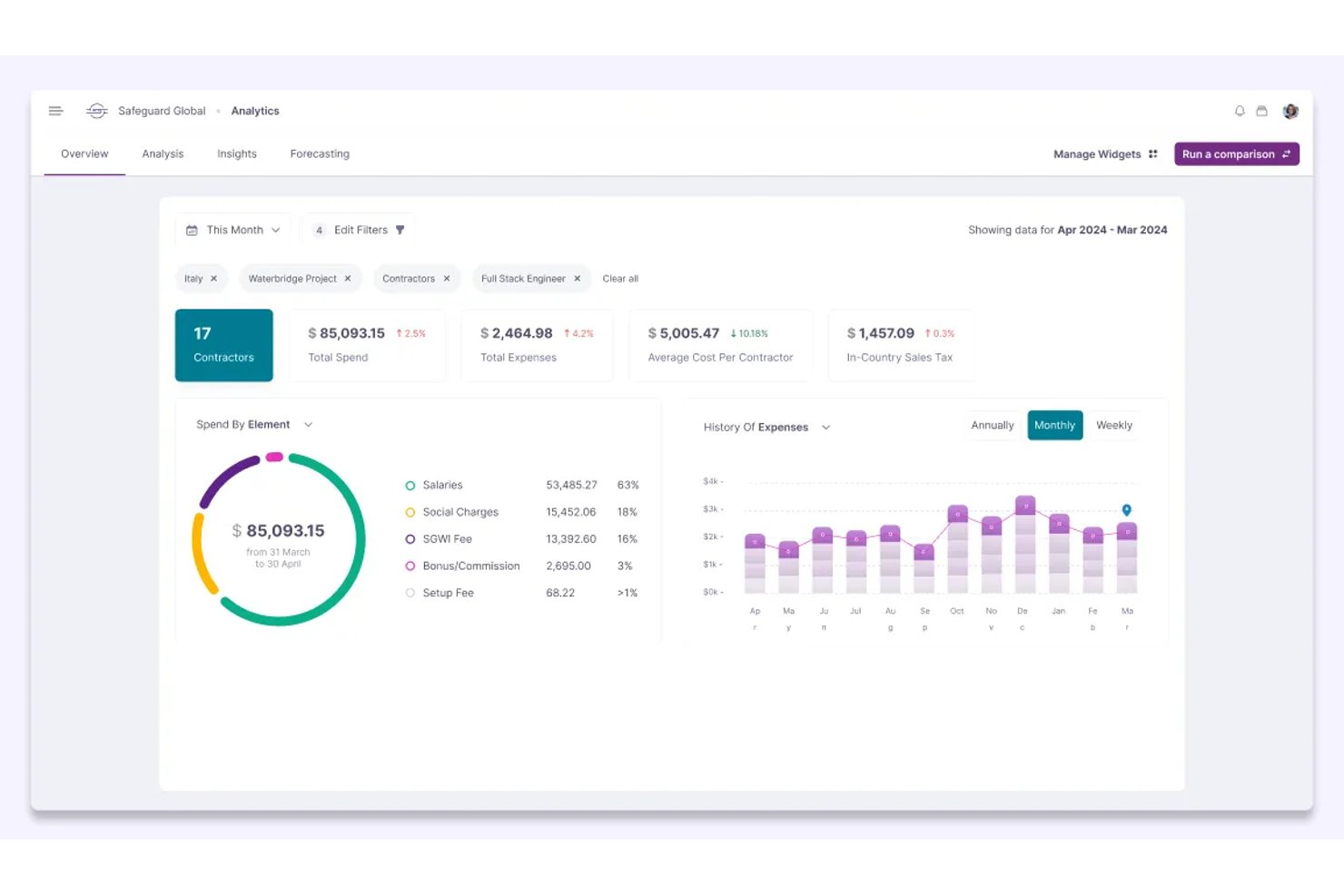The width and height of the screenshot is (1344, 896).
Task: Click the Safeguard Global breadcrumb text
Action: point(162,111)
